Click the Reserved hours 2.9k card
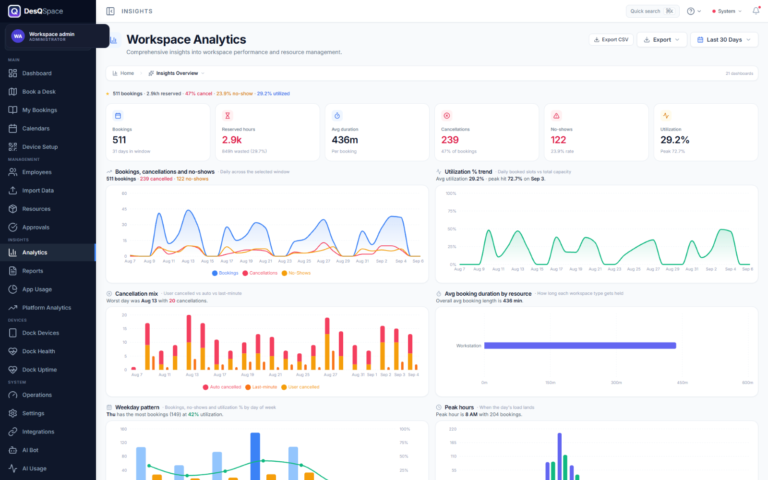Image resolution: width=768 pixels, height=480 pixels. pos(267,132)
